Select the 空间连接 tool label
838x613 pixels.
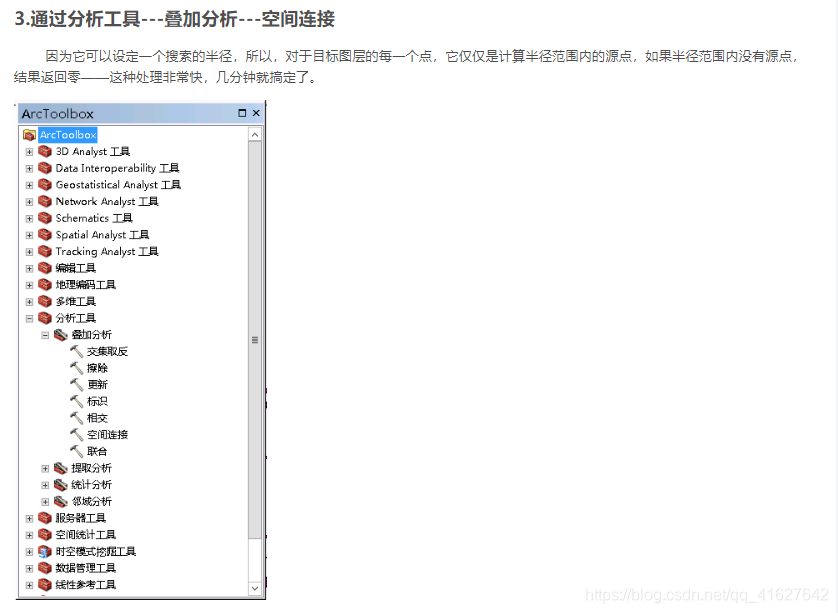click(107, 434)
